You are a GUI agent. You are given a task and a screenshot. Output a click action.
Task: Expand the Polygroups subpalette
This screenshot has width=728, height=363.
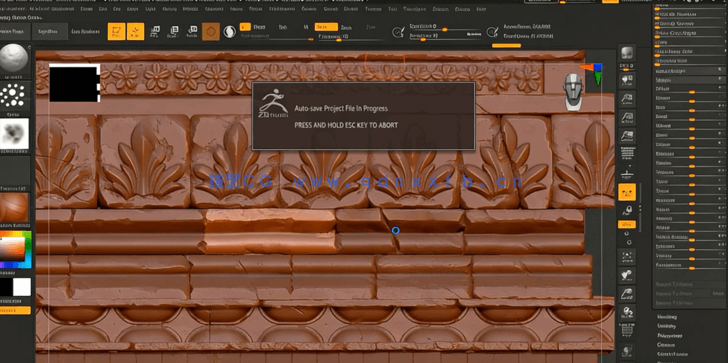click(x=670, y=335)
